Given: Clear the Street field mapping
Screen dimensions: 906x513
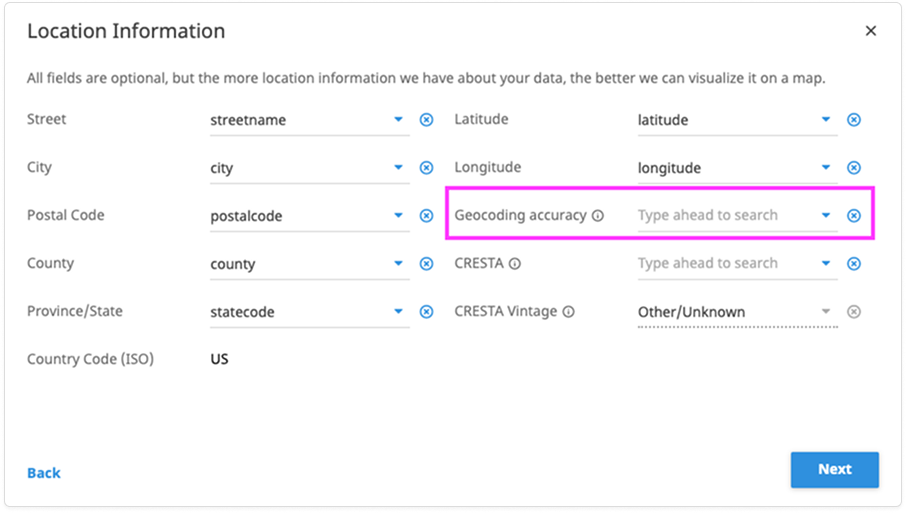Looking at the screenshot, I should click(426, 120).
